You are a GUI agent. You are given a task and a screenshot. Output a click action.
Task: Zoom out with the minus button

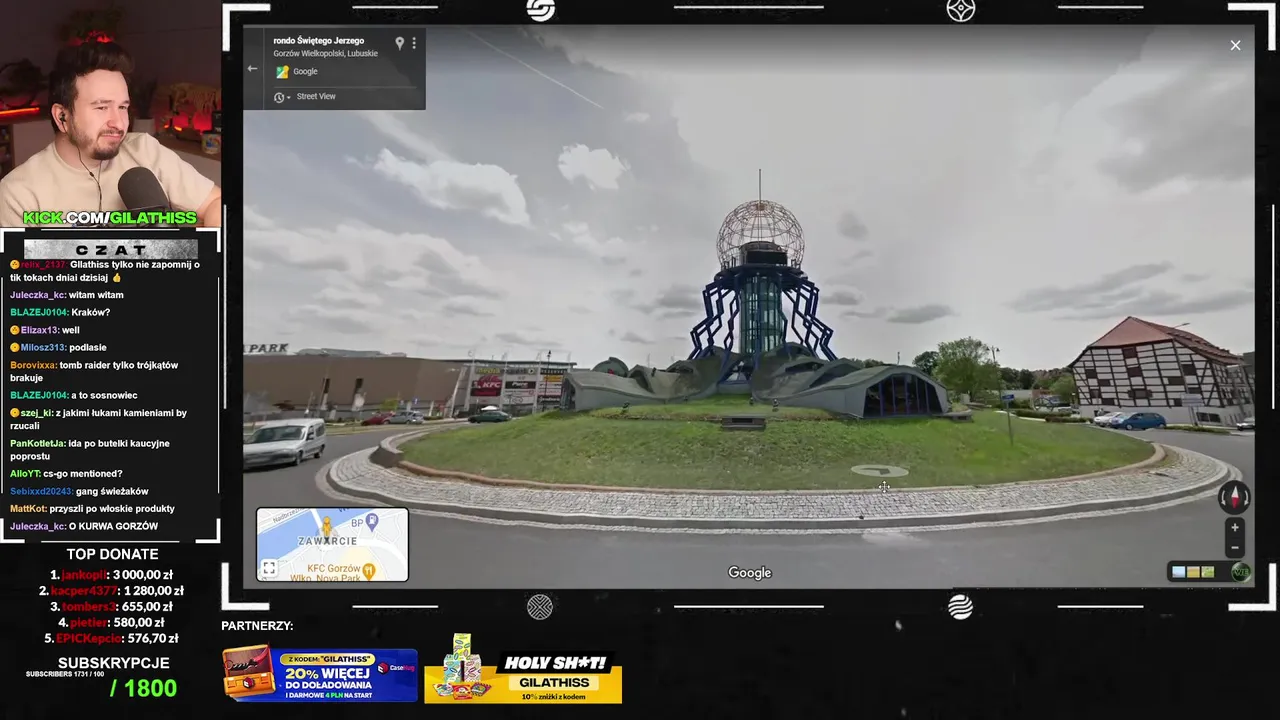pyautogui.click(x=1235, y=547)
